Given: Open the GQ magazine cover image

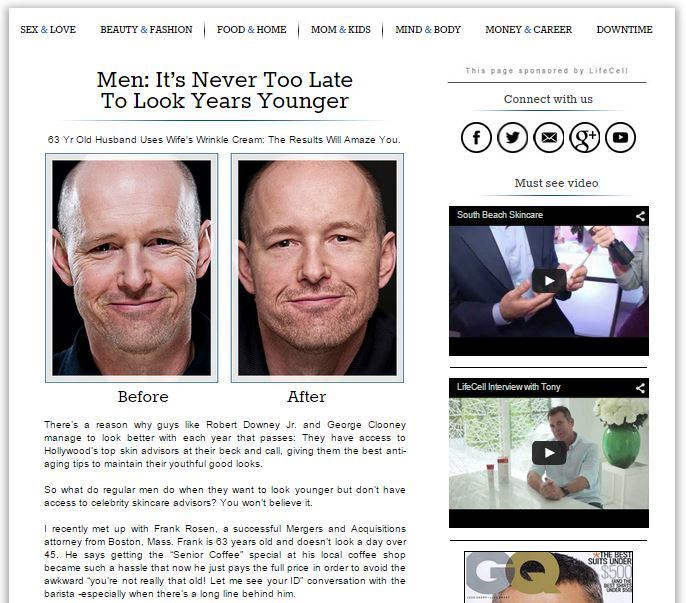Looking at the screenshot, I should 548,577.
